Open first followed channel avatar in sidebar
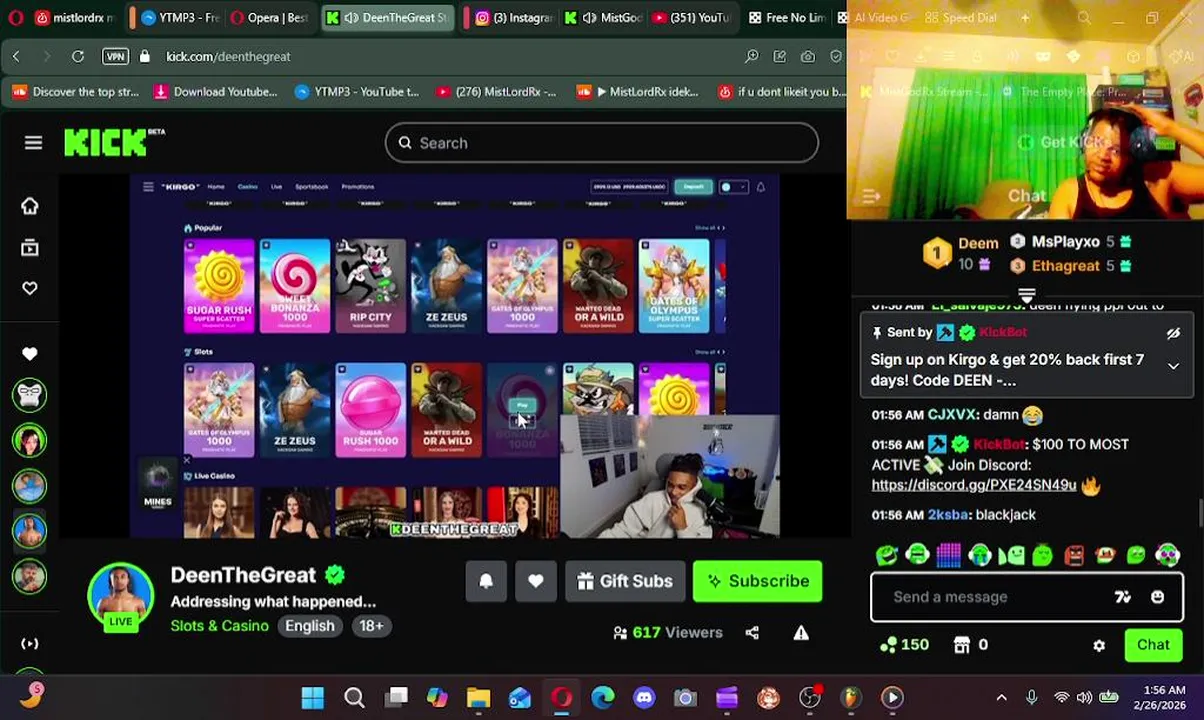1204x720 pixels. pyautogui.click(x=30, y=396)
